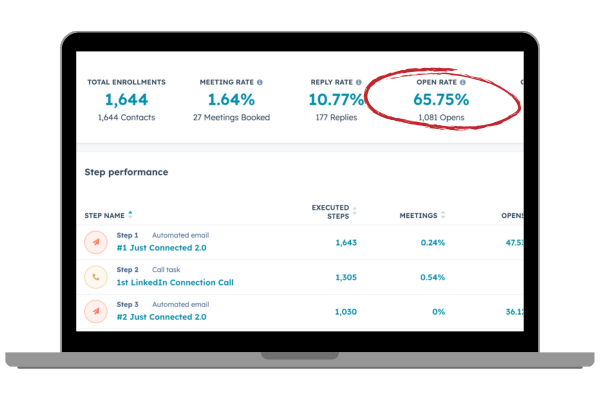The width and height of the screenshot is (600, 400).
Task: Click the 0.24% meetings value
Action: coord(433,243)
